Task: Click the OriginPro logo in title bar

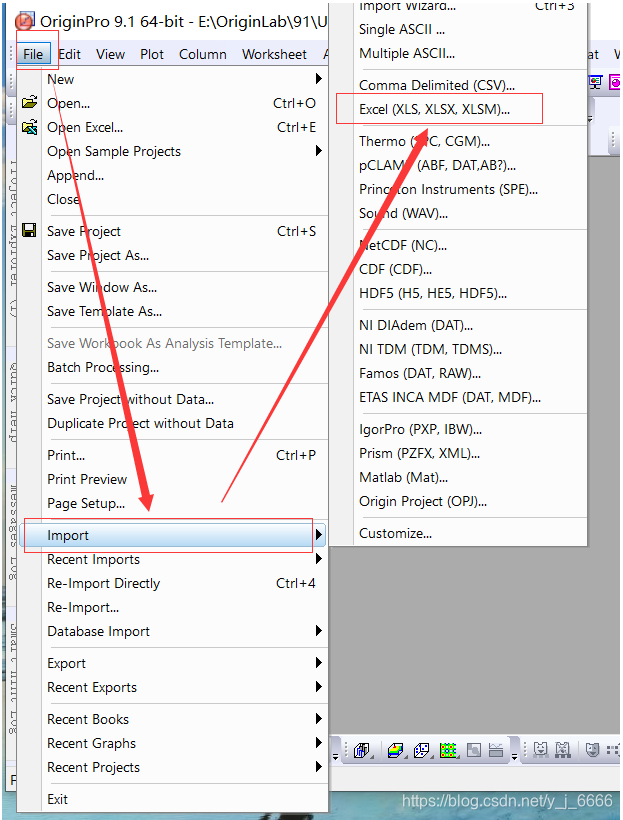Action: 25,21
